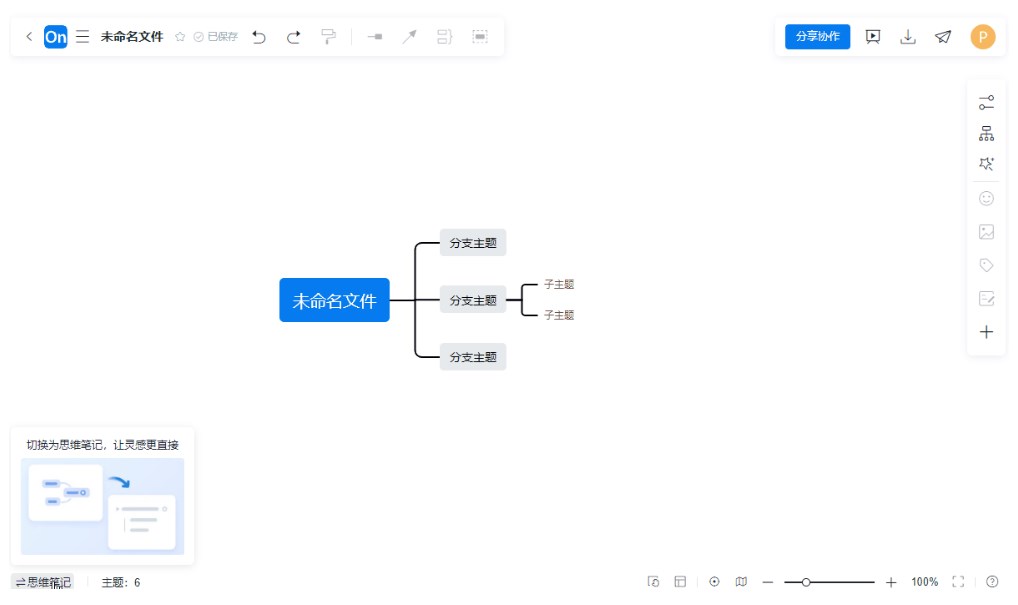Open the style settings sliders icon
The height and width of the screenshot is (605, 1018).
point(986,103)
